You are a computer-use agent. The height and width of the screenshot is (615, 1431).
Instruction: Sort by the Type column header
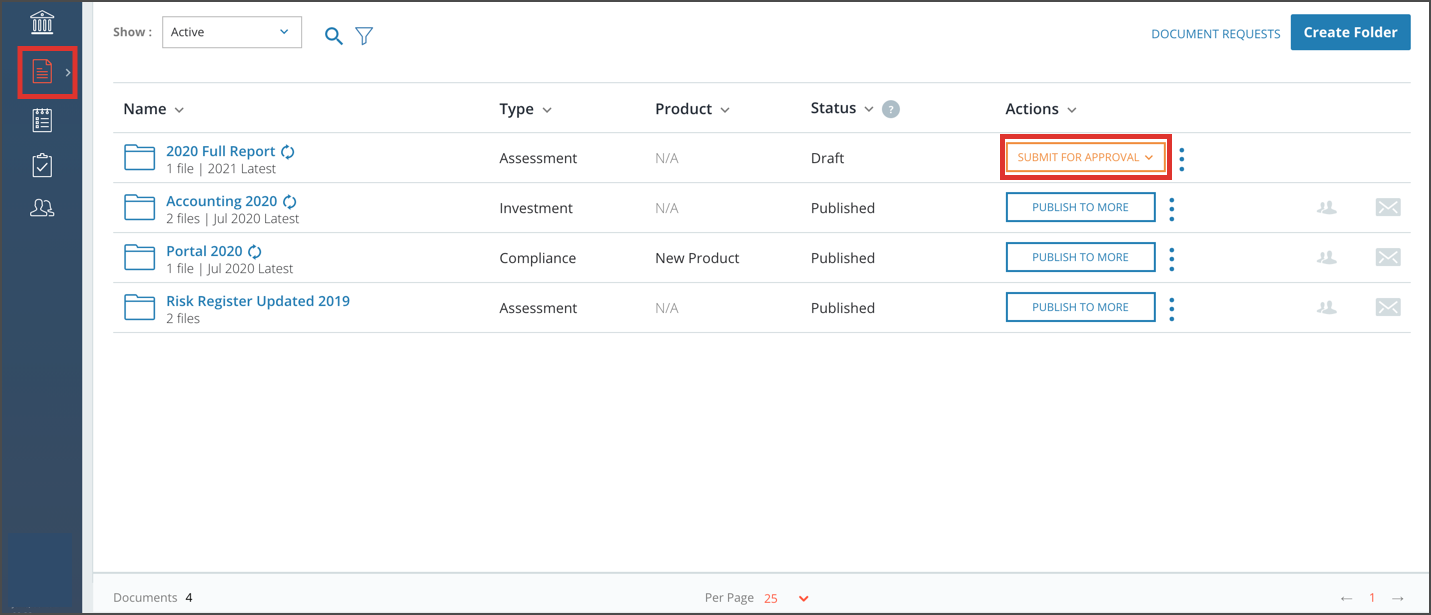pos(526,109)
